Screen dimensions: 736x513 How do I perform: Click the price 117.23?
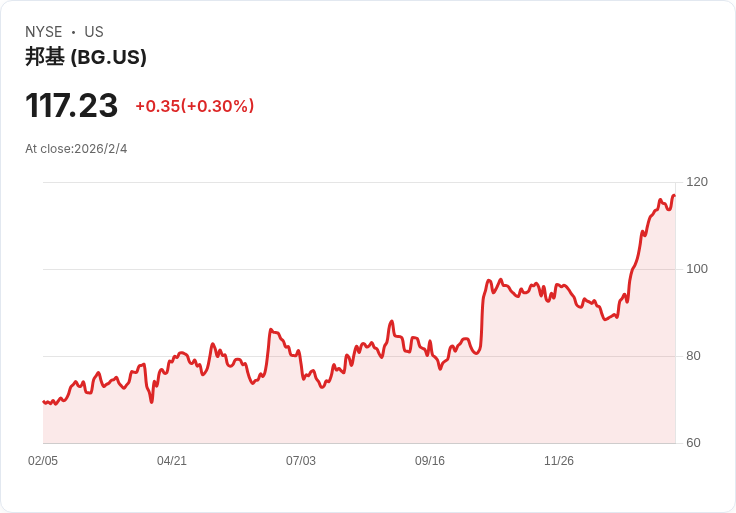click(x=71, y=106)
